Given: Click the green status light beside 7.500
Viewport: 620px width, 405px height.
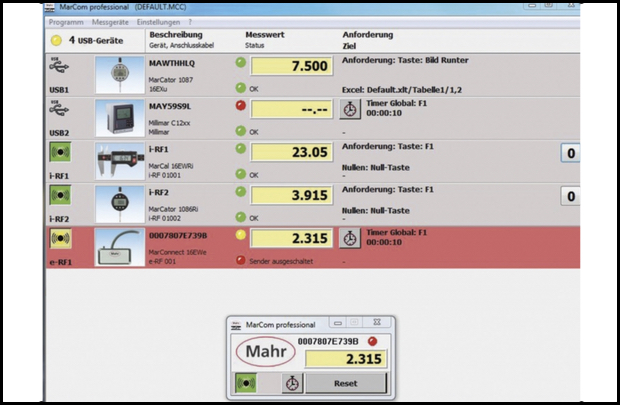Looking at the screenshot, I should (241, 62).
